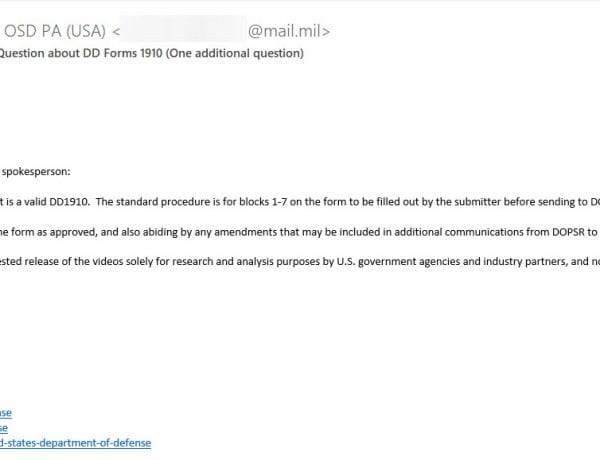This screenshot has width=600, height=460.
Task: Click the phrase "additional communications"
Action: (x=471, y=232)
